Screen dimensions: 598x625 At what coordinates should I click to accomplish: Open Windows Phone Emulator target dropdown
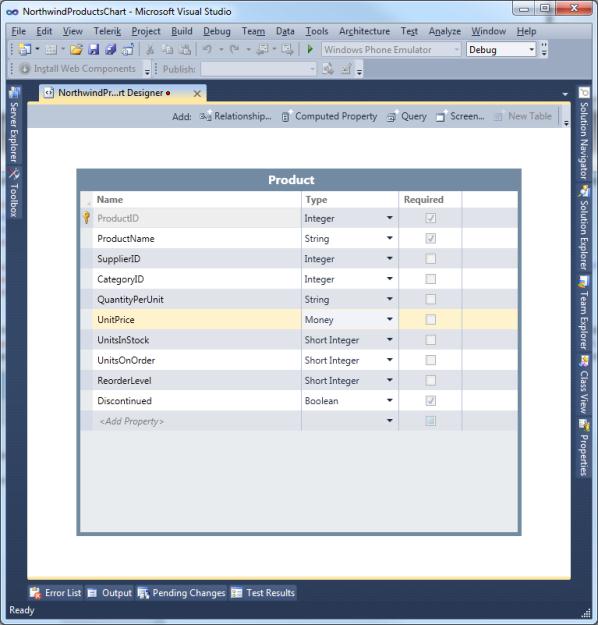pyautogui.click(x=391, y=49)
